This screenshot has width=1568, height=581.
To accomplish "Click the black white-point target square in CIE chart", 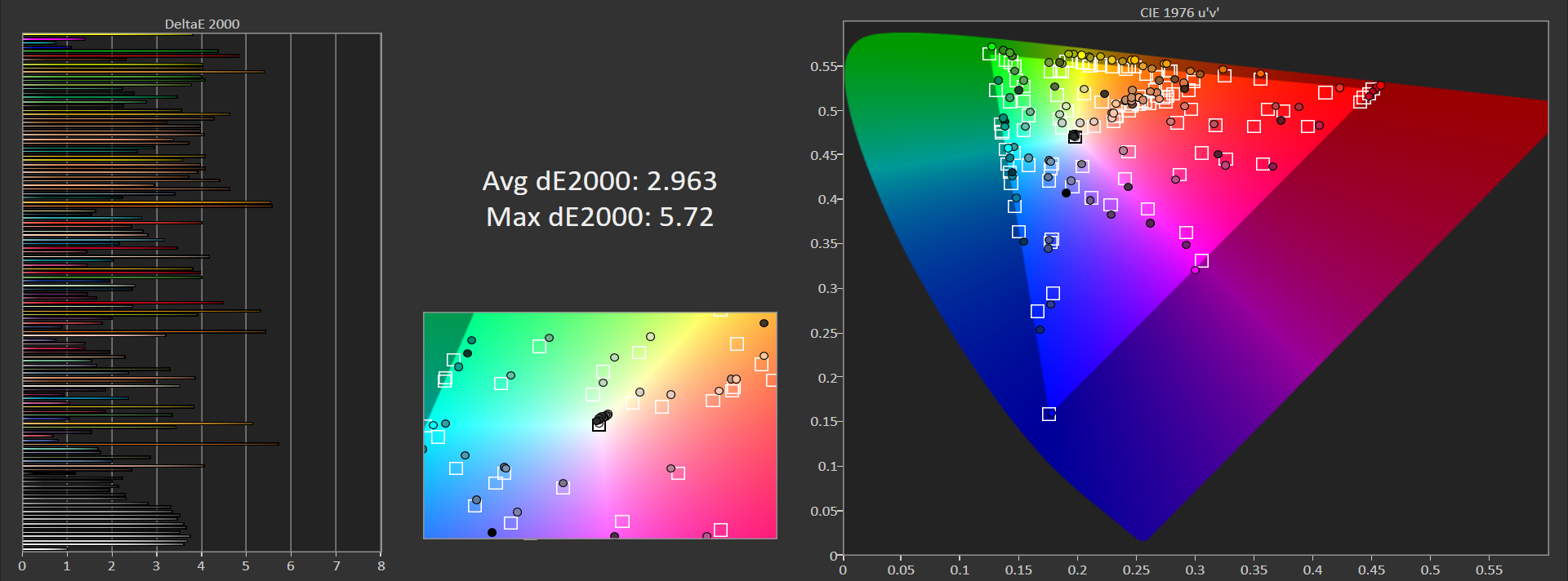I will [1075, 137].
